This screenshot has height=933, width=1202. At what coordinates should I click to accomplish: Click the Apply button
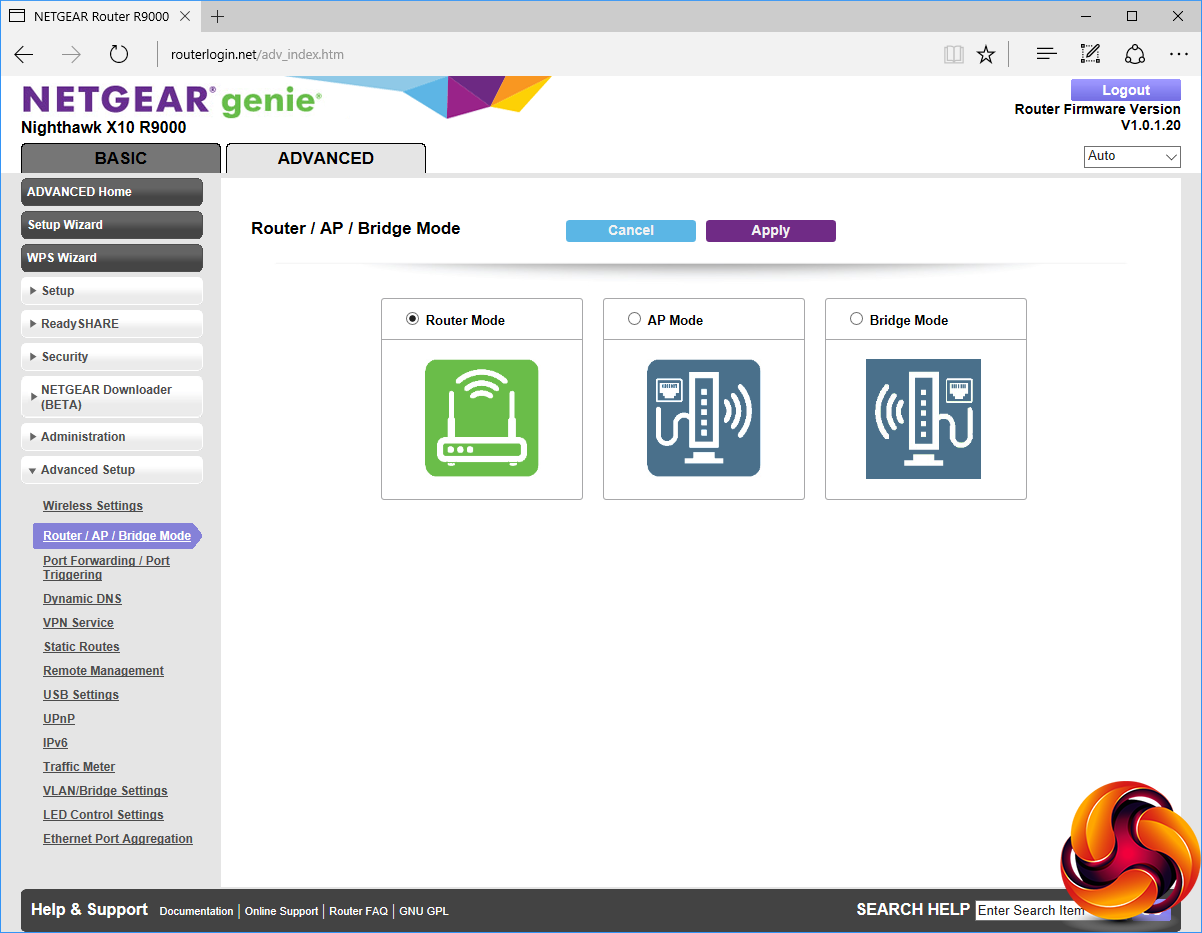pos(771,230)
